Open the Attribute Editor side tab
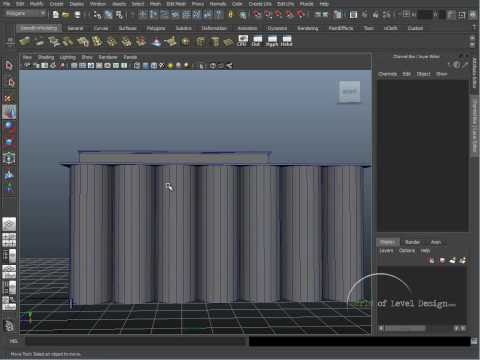The width and height of the screenshot is (480, 360). pos(474,73)
